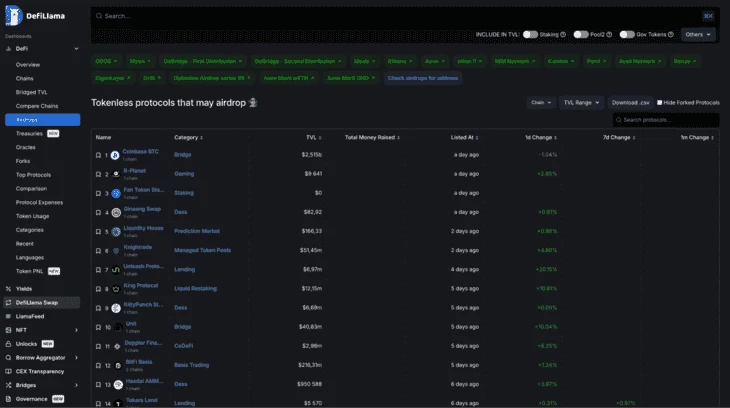
Task: Open Protocol Expenses in the sidebar
Action: pyautogui.click(x=39, y=202)
